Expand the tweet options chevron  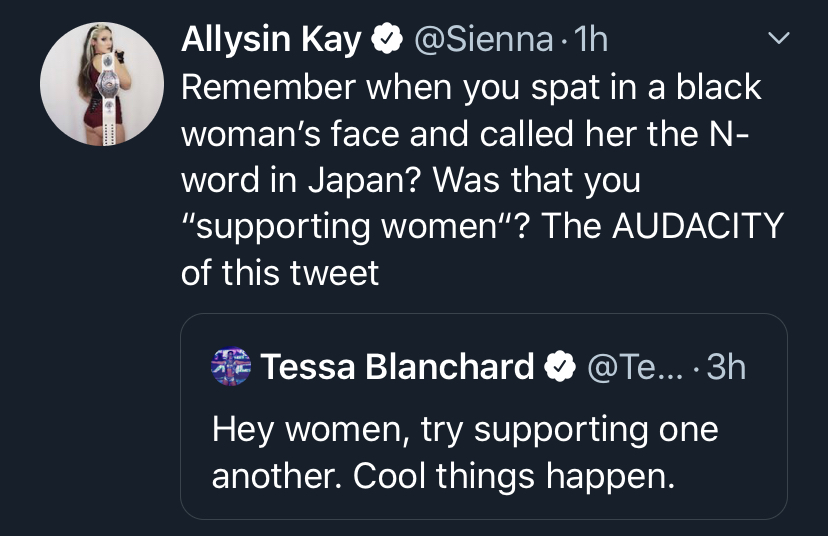pos(776,38)
